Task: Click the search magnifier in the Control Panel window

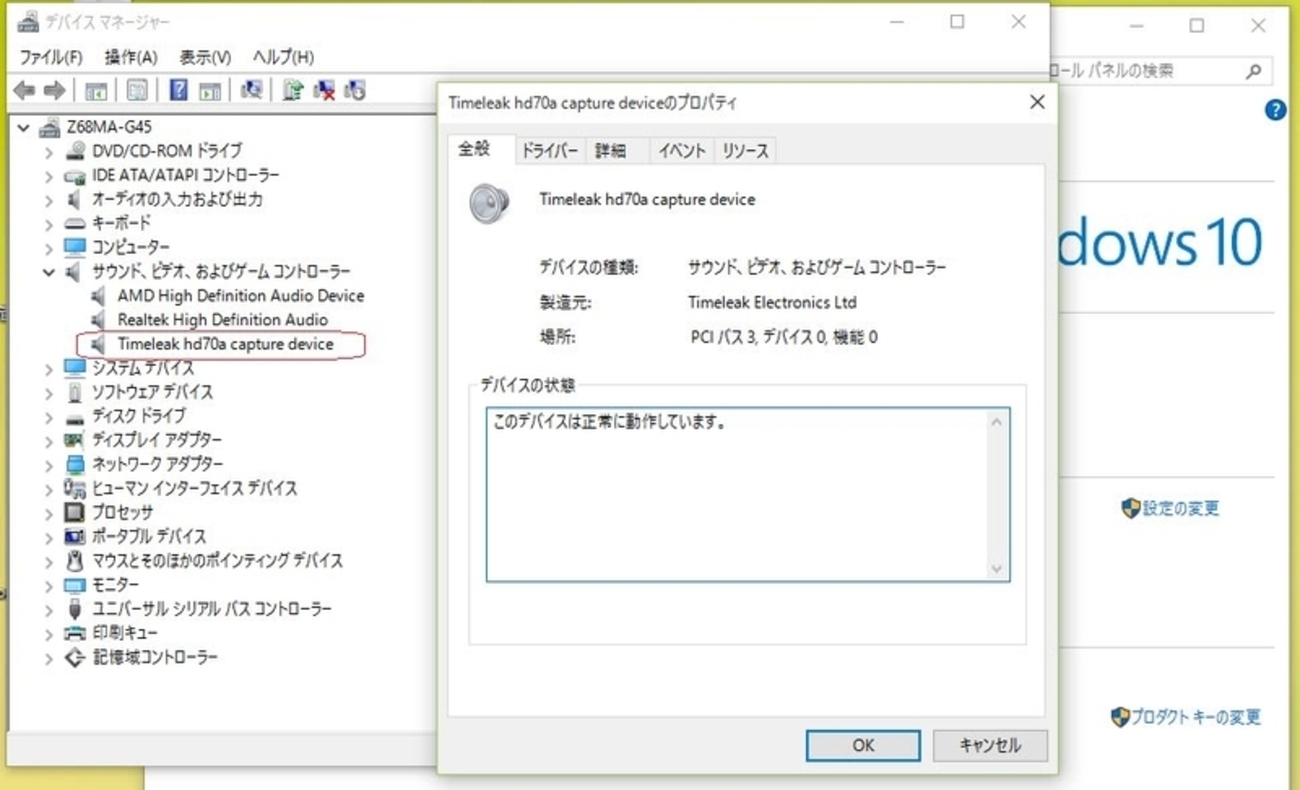Action: click(x=1253, y=71)
